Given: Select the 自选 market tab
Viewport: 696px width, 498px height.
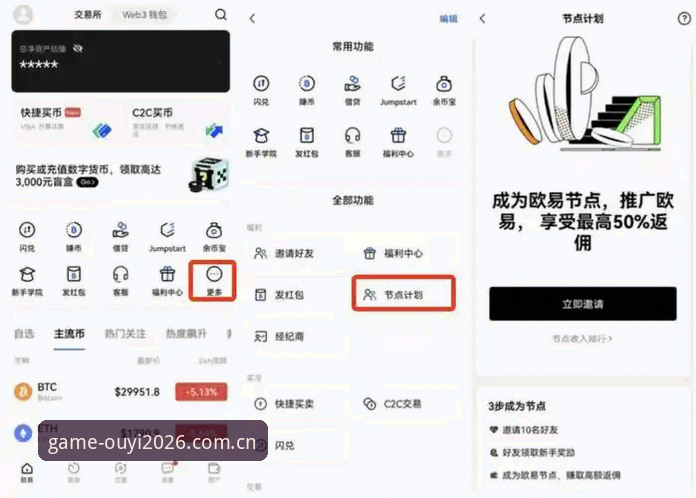Looking at the screenshot, I should [24, 334].
